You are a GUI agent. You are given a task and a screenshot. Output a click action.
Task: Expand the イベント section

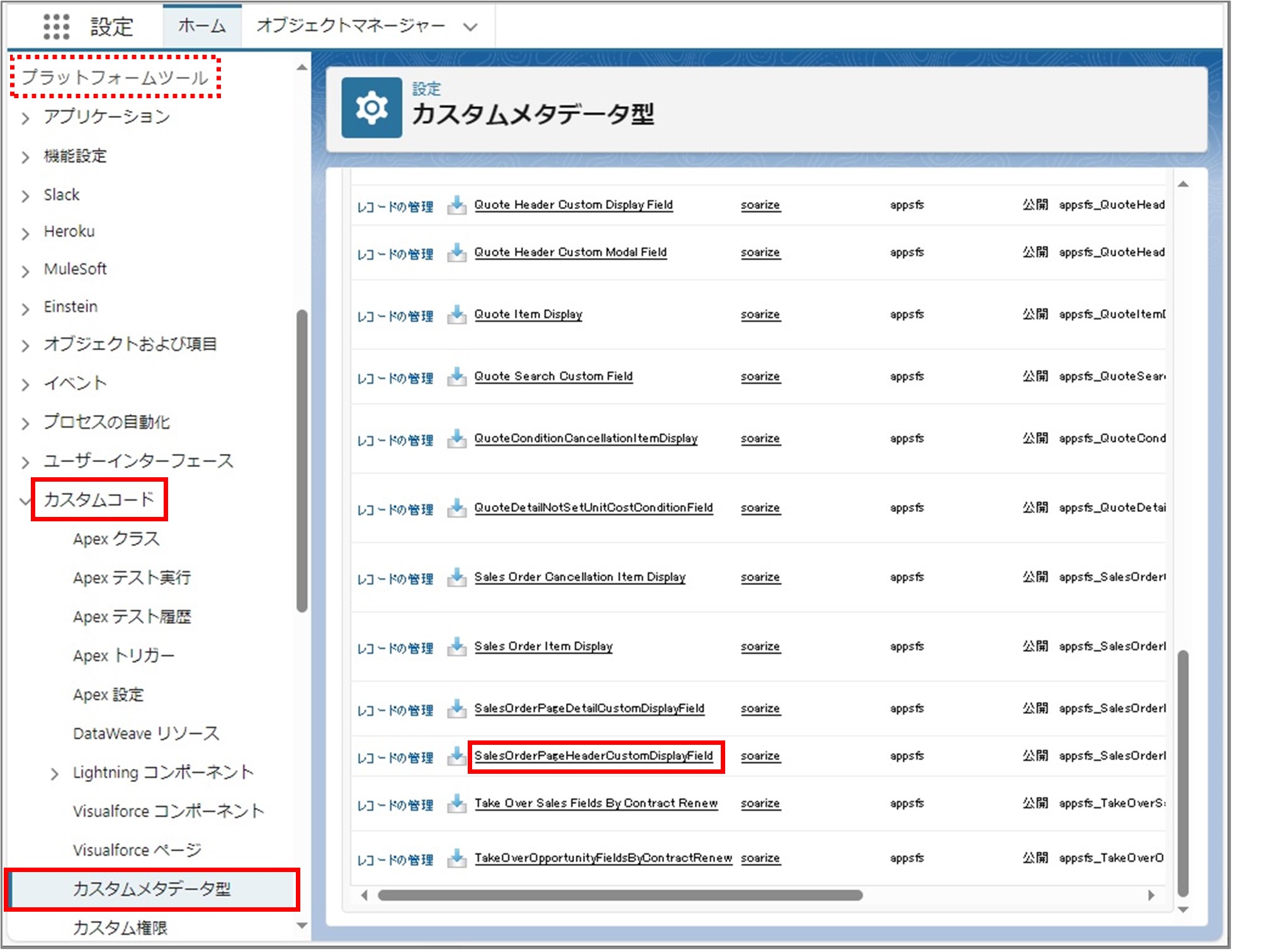(25, 384)
